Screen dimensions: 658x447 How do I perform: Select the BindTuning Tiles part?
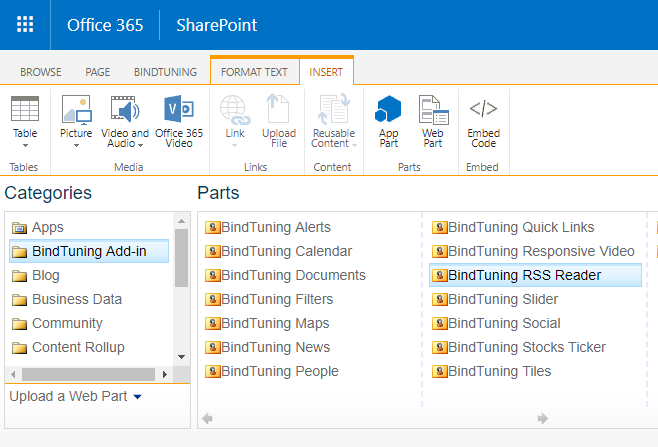pyautogui.click(x=491, y=371)
